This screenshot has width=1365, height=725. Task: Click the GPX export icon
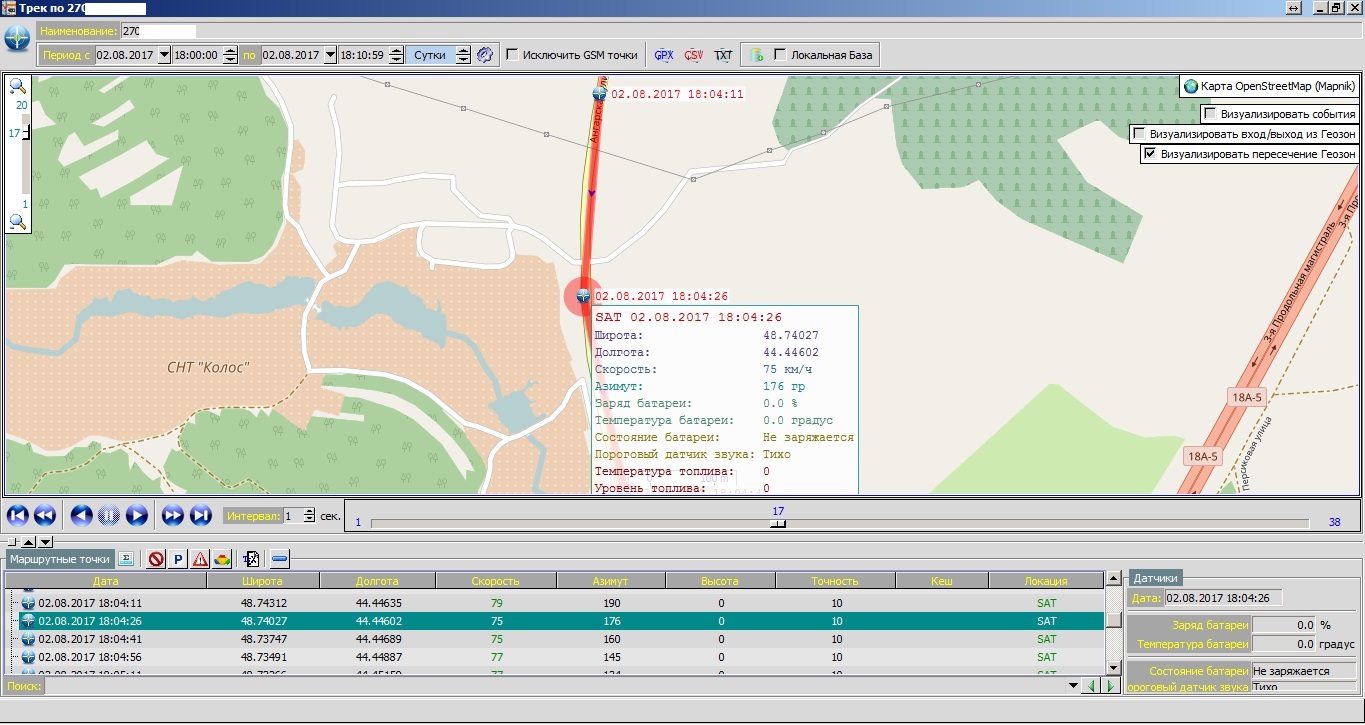coord(664,55)
